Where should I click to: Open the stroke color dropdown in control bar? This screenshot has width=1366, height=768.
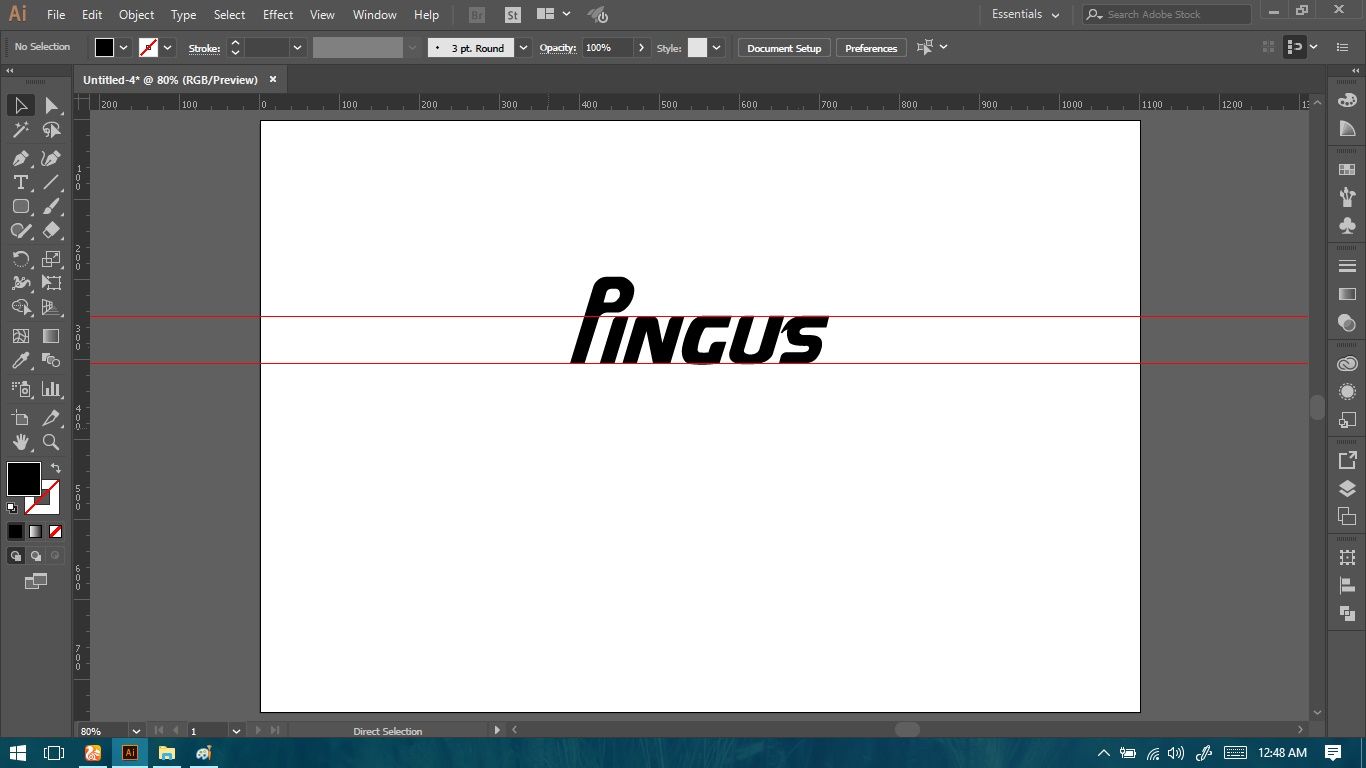(167, 47)
